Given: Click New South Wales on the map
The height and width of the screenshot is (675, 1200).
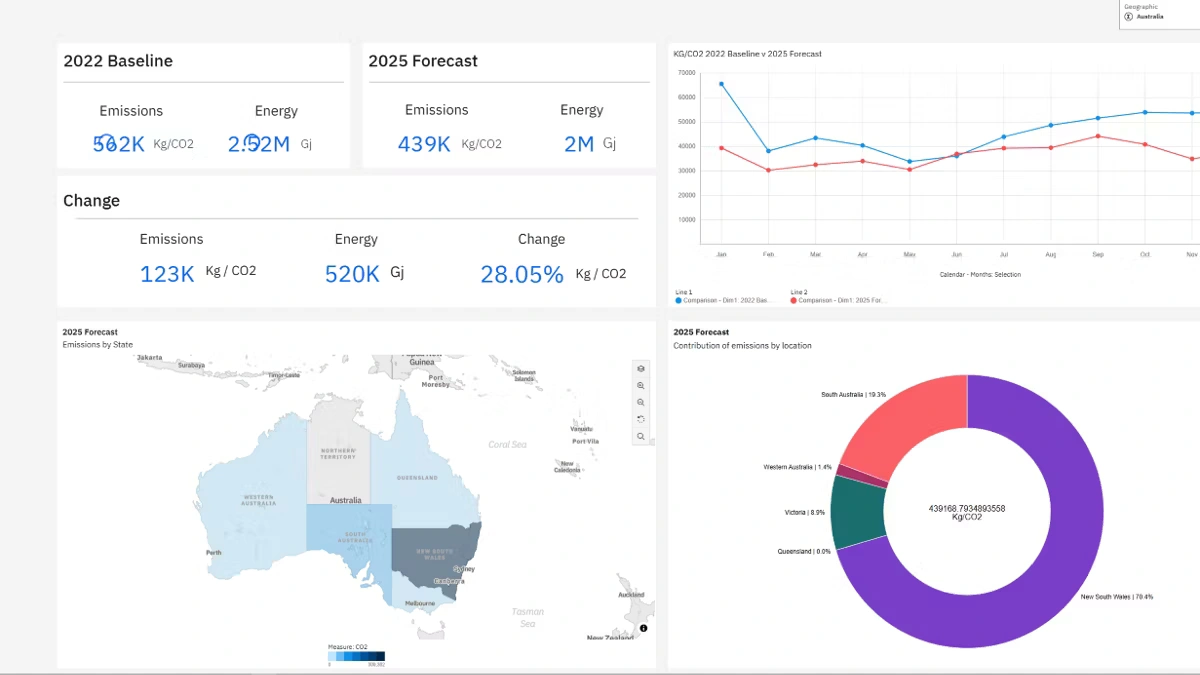Looking at the screenshot, I should pyautogui.click(x=435, y=555).
